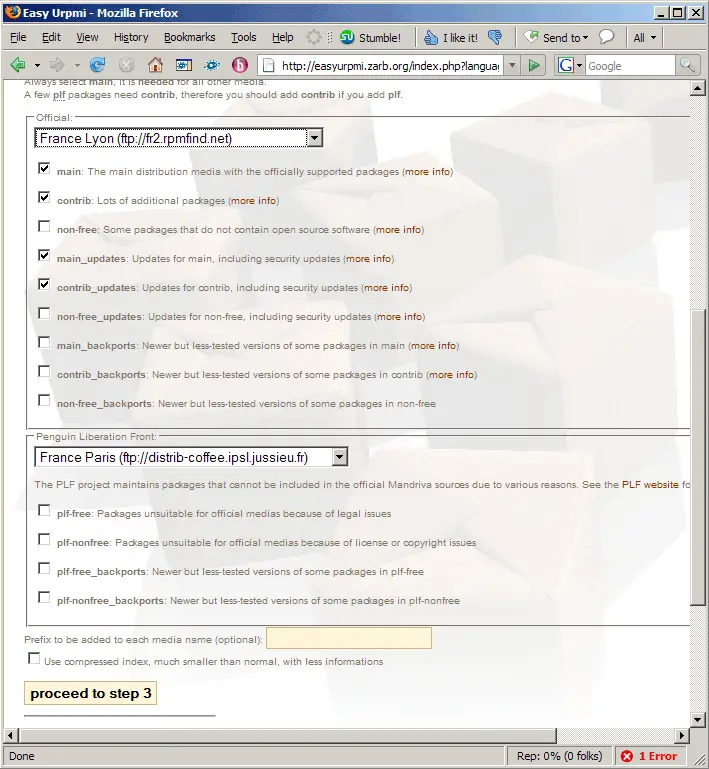Open more info link for contrib_backports
The image size is (709, 769).
point(452,375)
